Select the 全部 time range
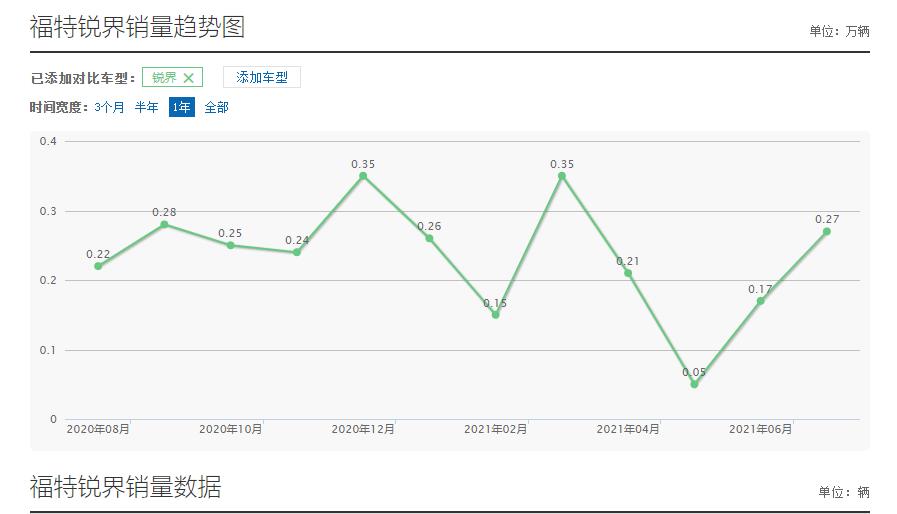This screenshot has height=514, width=897. coord(216,107)
